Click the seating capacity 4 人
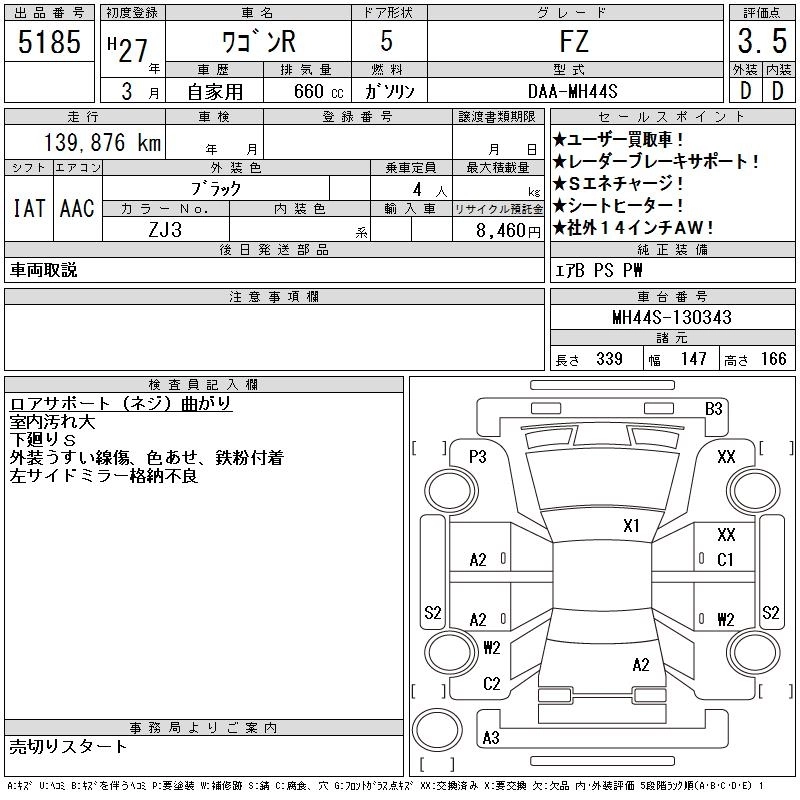The image size is (800, 800). [430, 190]
